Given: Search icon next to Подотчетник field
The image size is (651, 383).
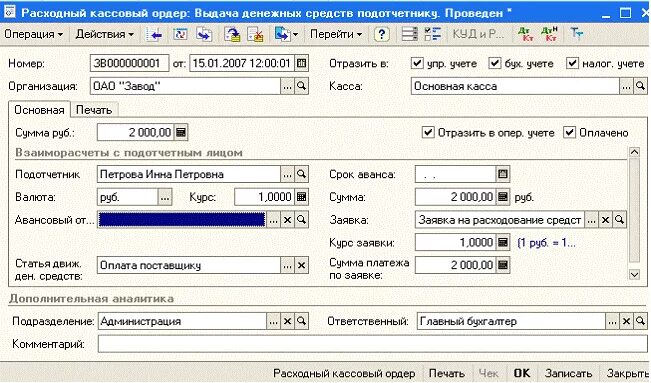Looking at the screenshot, I should click(x=301, y=174).
